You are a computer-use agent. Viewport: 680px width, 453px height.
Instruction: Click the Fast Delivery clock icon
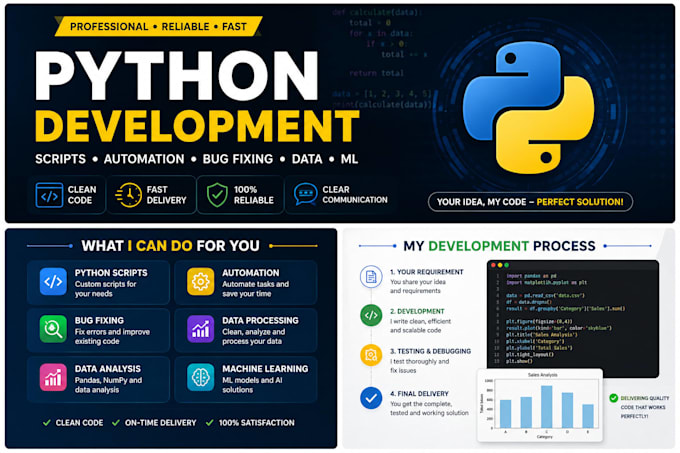[129, 195]
